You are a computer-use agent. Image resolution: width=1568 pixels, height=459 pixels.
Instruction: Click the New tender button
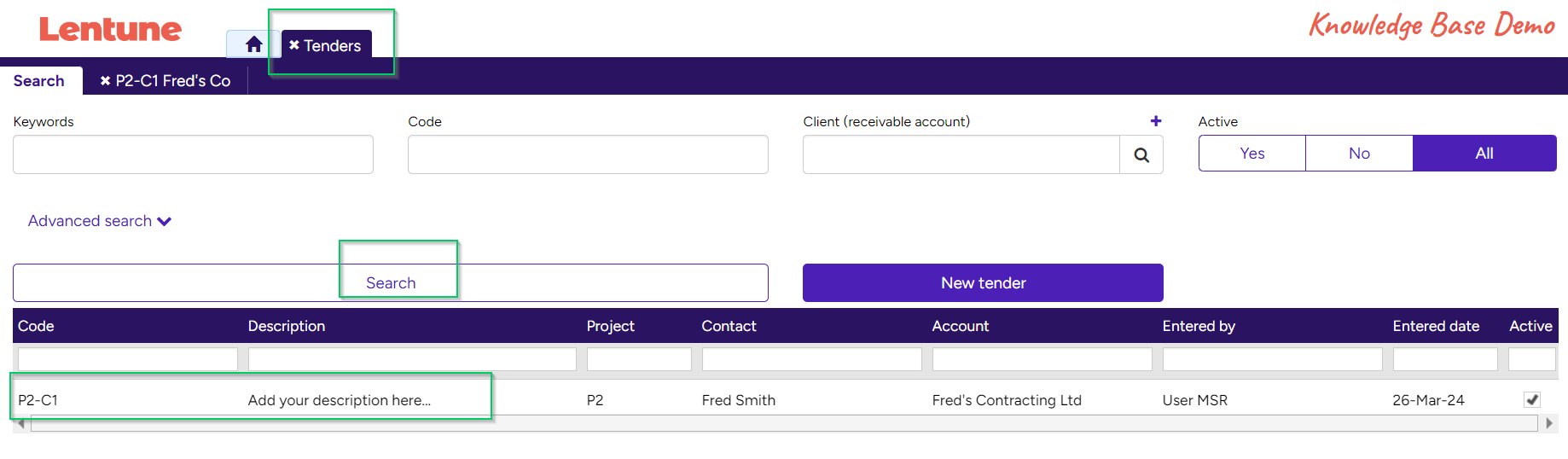[983, 282]
